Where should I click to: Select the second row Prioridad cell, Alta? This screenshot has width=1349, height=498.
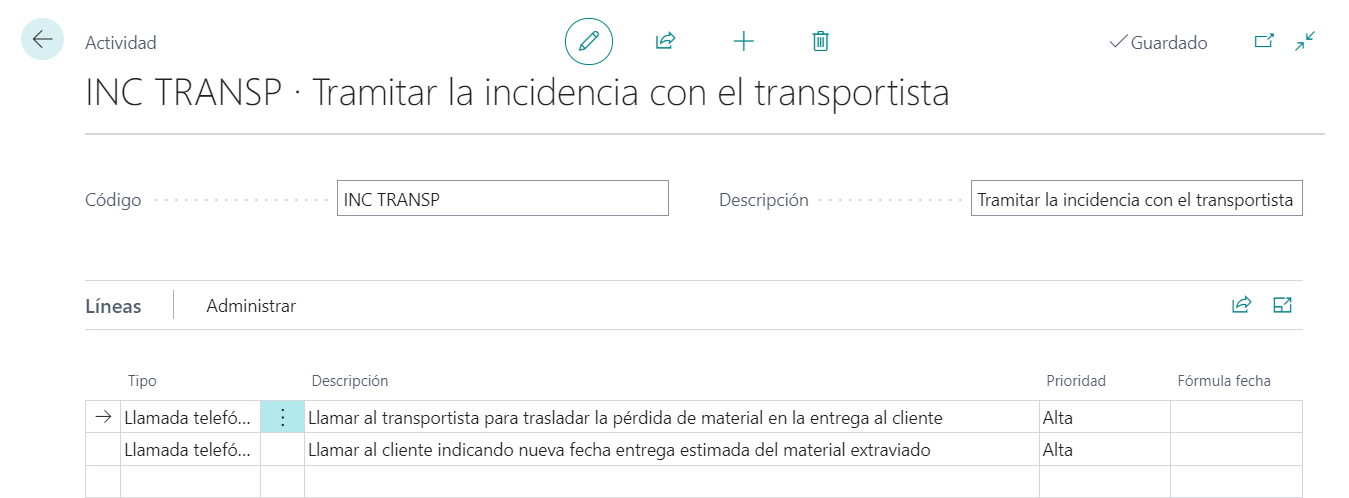(1103, 450)
